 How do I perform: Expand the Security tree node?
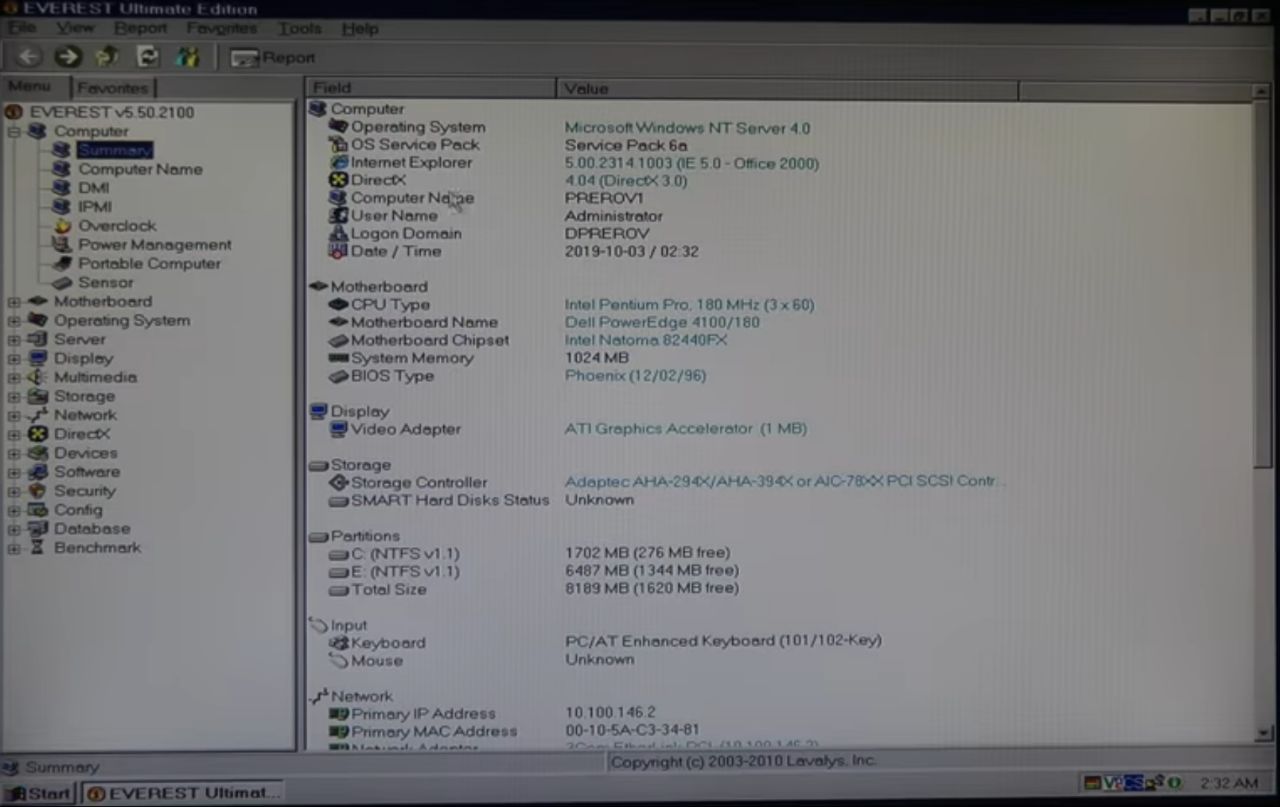(14, 491)
